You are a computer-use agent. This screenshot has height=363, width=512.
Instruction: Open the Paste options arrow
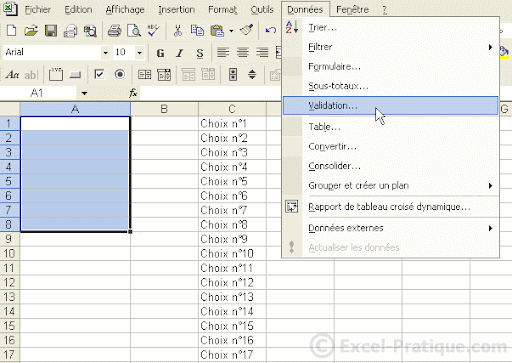(231, 31)
